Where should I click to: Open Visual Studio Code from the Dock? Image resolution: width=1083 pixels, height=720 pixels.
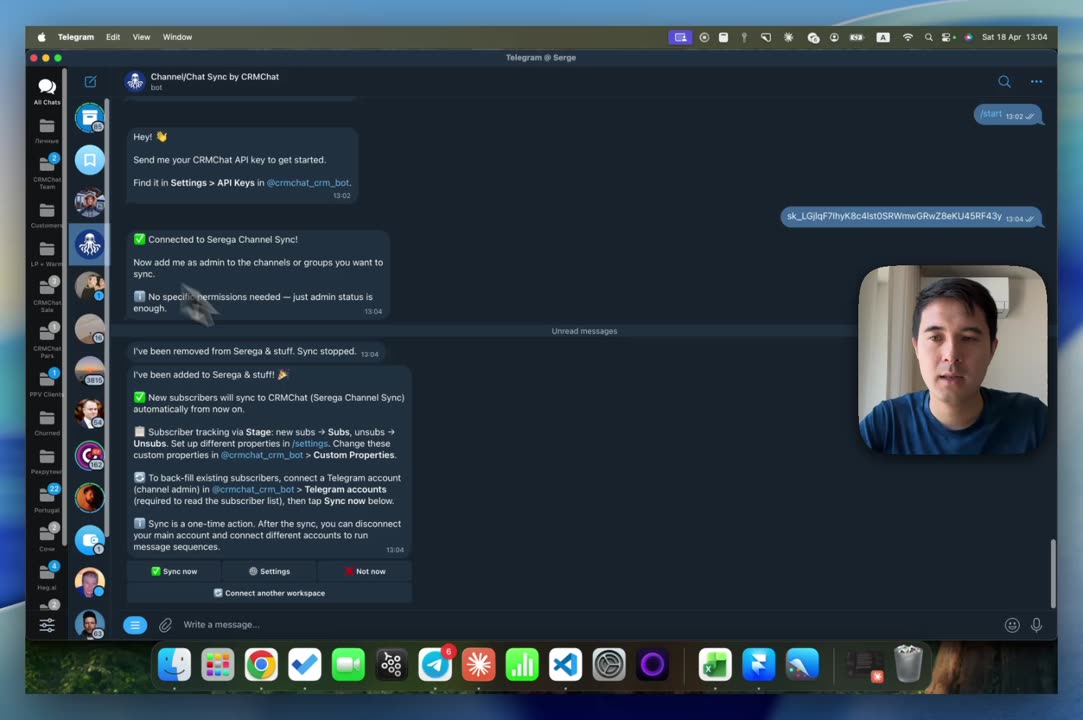tap(565, 665)
